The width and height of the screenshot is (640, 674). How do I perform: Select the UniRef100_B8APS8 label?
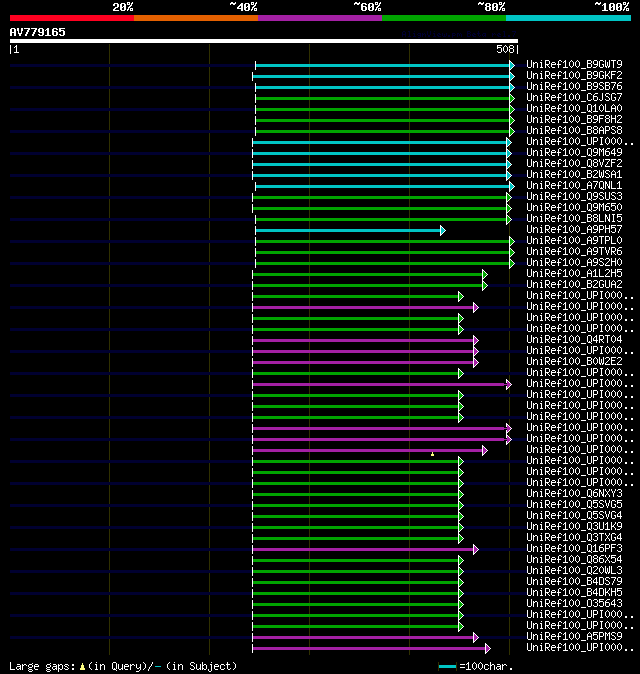[574, 131]
